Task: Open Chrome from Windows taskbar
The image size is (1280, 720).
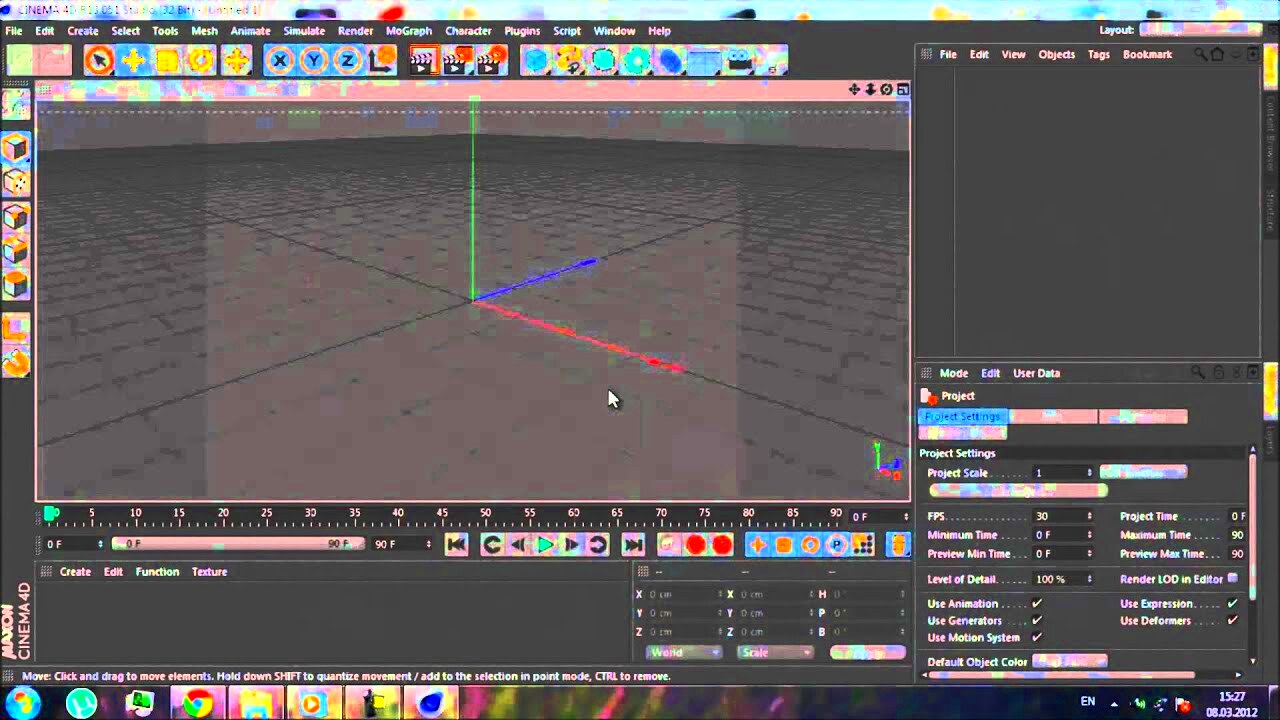Action: 197,704
